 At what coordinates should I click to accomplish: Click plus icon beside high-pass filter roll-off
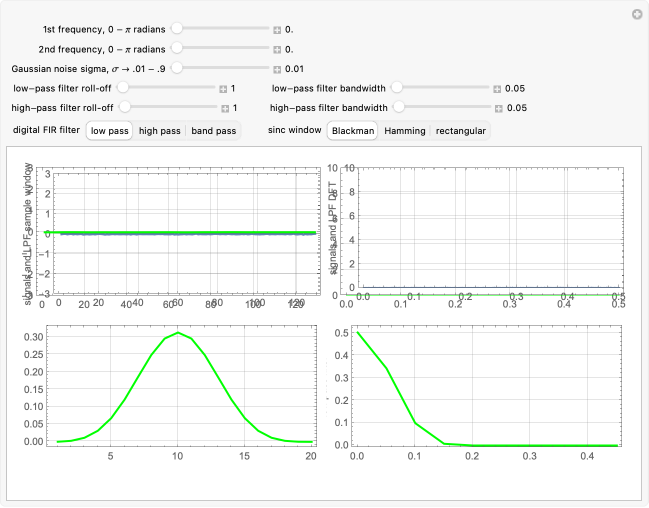click(x=224, y=107)
